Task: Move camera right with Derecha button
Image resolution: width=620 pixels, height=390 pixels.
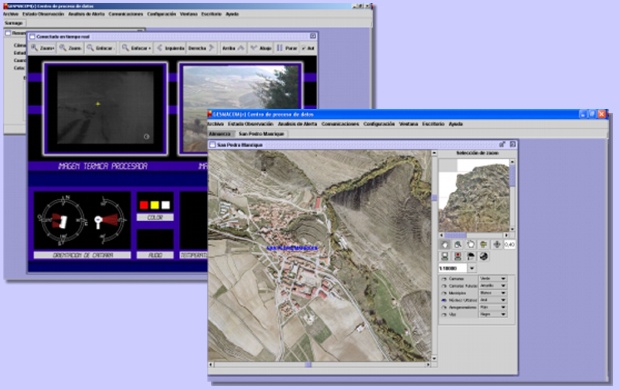Action: pyautogui.click(x=201, y=48)
